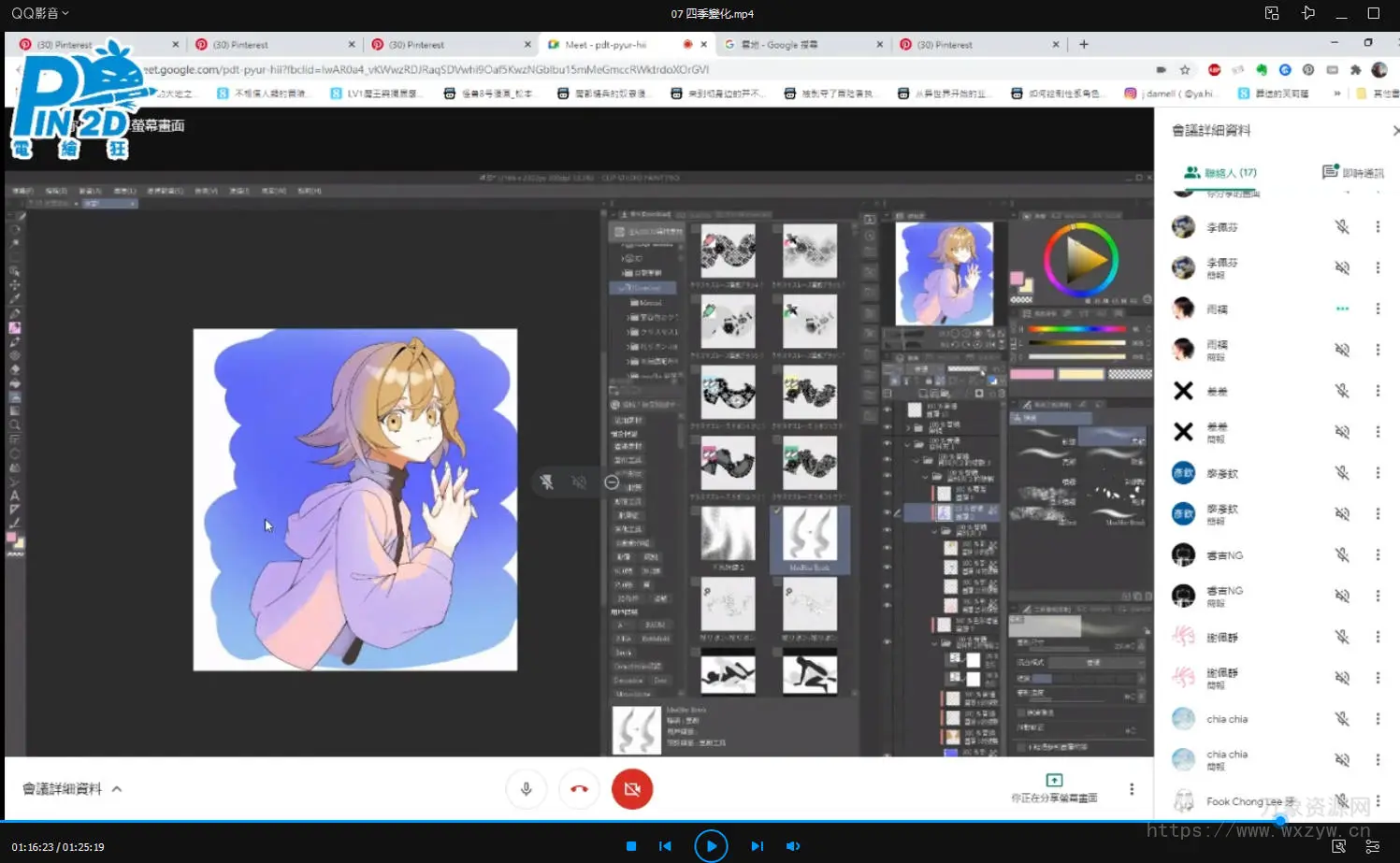1400x863 pixels.
Task: Click the color wheel in the paint app
Action: point(1080,260)
